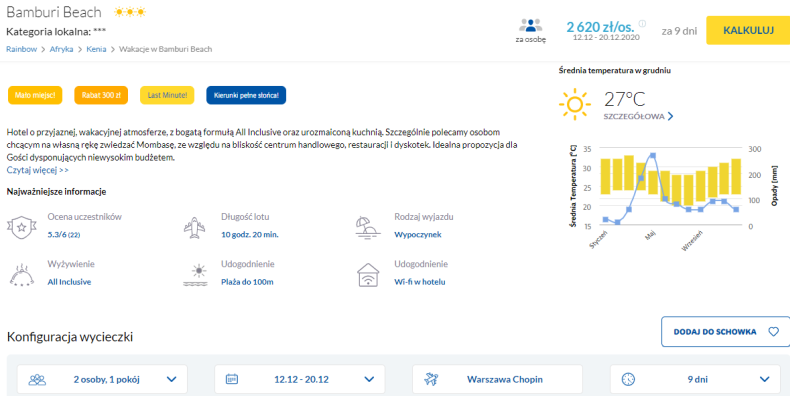The image size is (790, 396).
Task: Click the 'Mało miejsc!' badge
Action: pyautogui.click(x=35, y=95)
